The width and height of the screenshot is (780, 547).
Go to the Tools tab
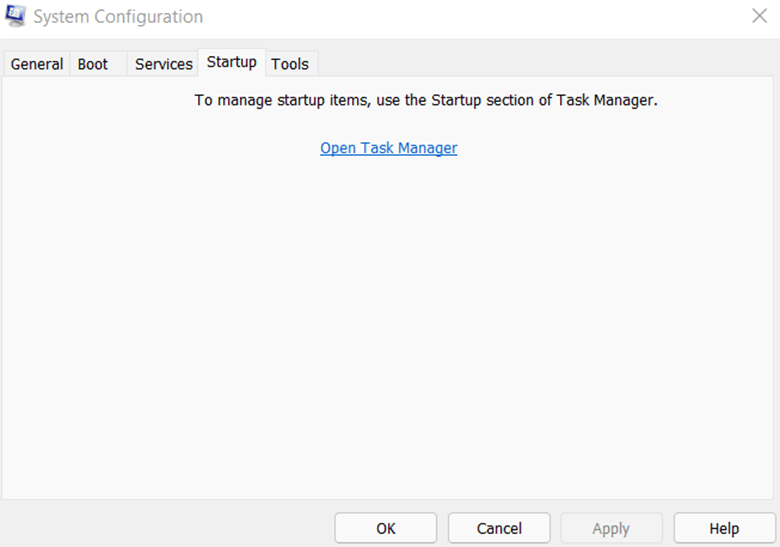tap(290, 64)
